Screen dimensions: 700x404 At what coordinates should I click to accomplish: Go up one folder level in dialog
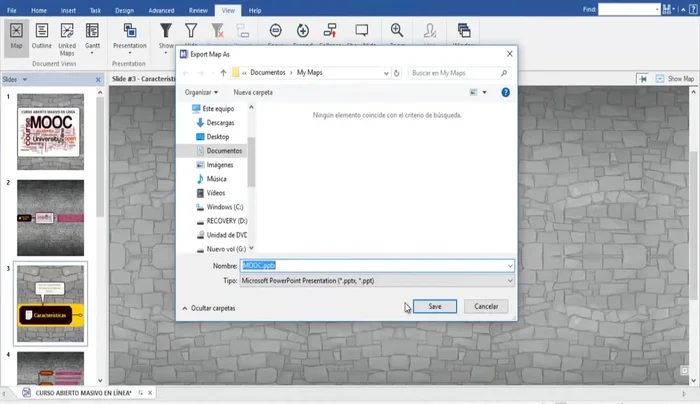coord(222,73)
